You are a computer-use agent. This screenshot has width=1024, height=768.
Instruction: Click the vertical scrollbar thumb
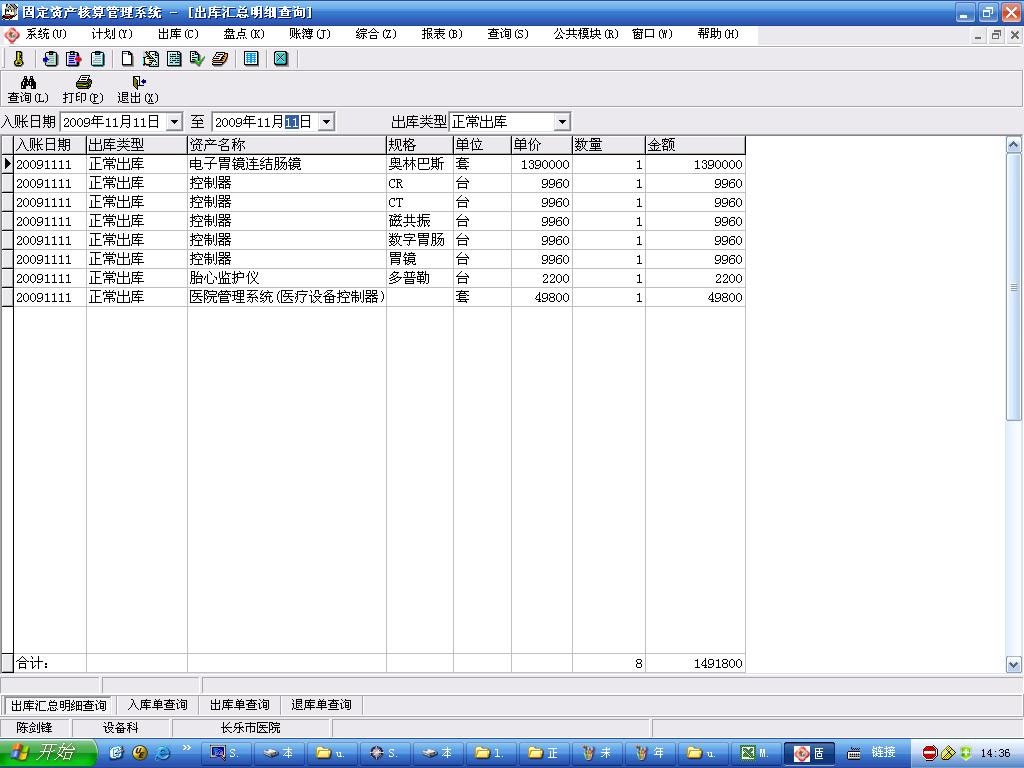pyautogui.click(x=1014, y=287)
